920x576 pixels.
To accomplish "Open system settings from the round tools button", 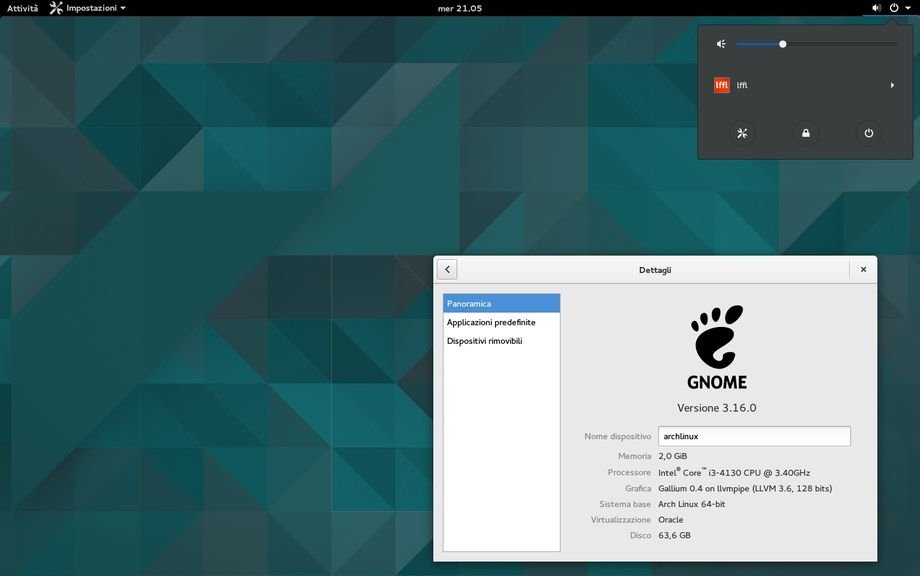I will [x=742, y=133].
